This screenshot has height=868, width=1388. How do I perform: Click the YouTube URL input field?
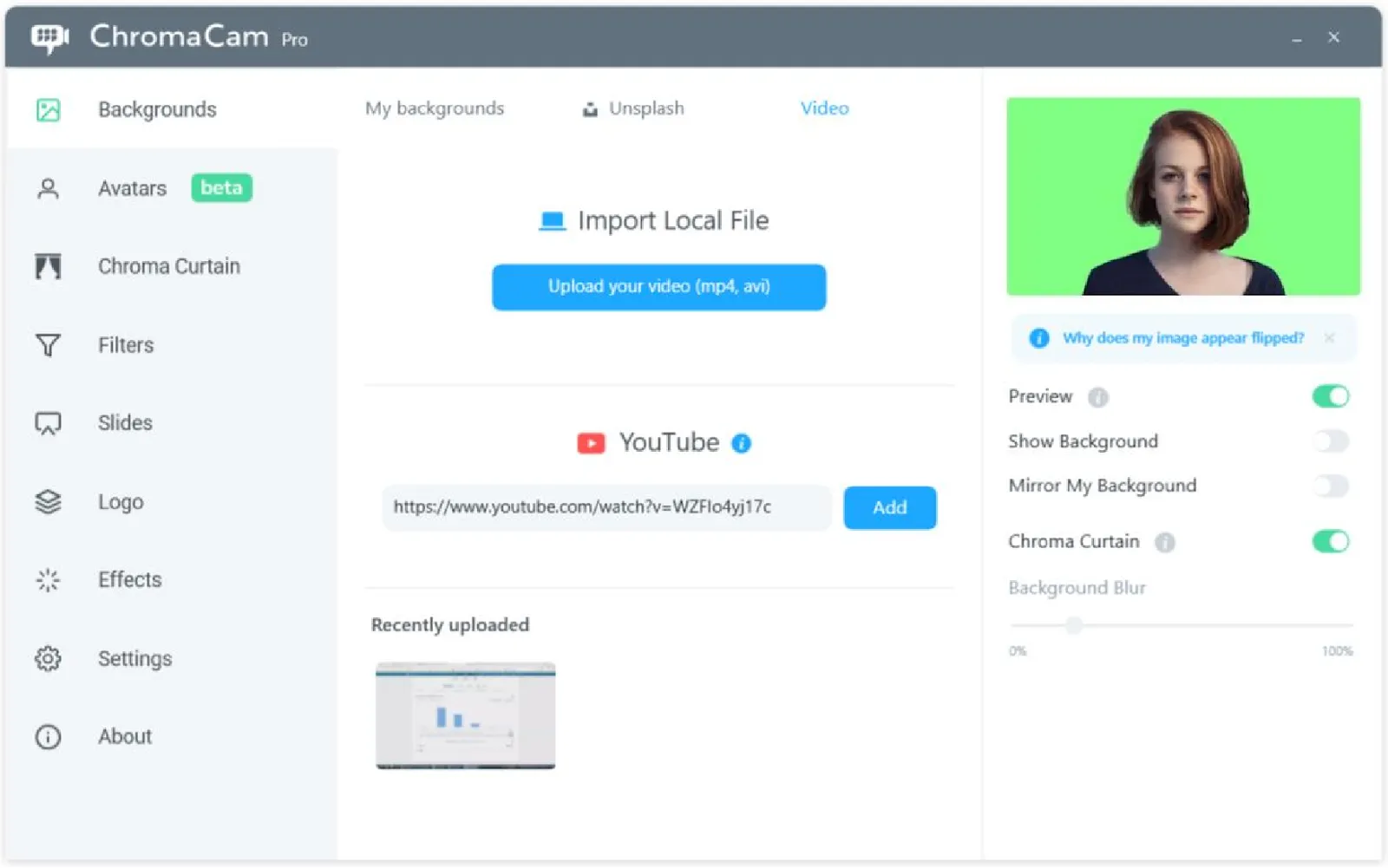[x=607, y=507]
